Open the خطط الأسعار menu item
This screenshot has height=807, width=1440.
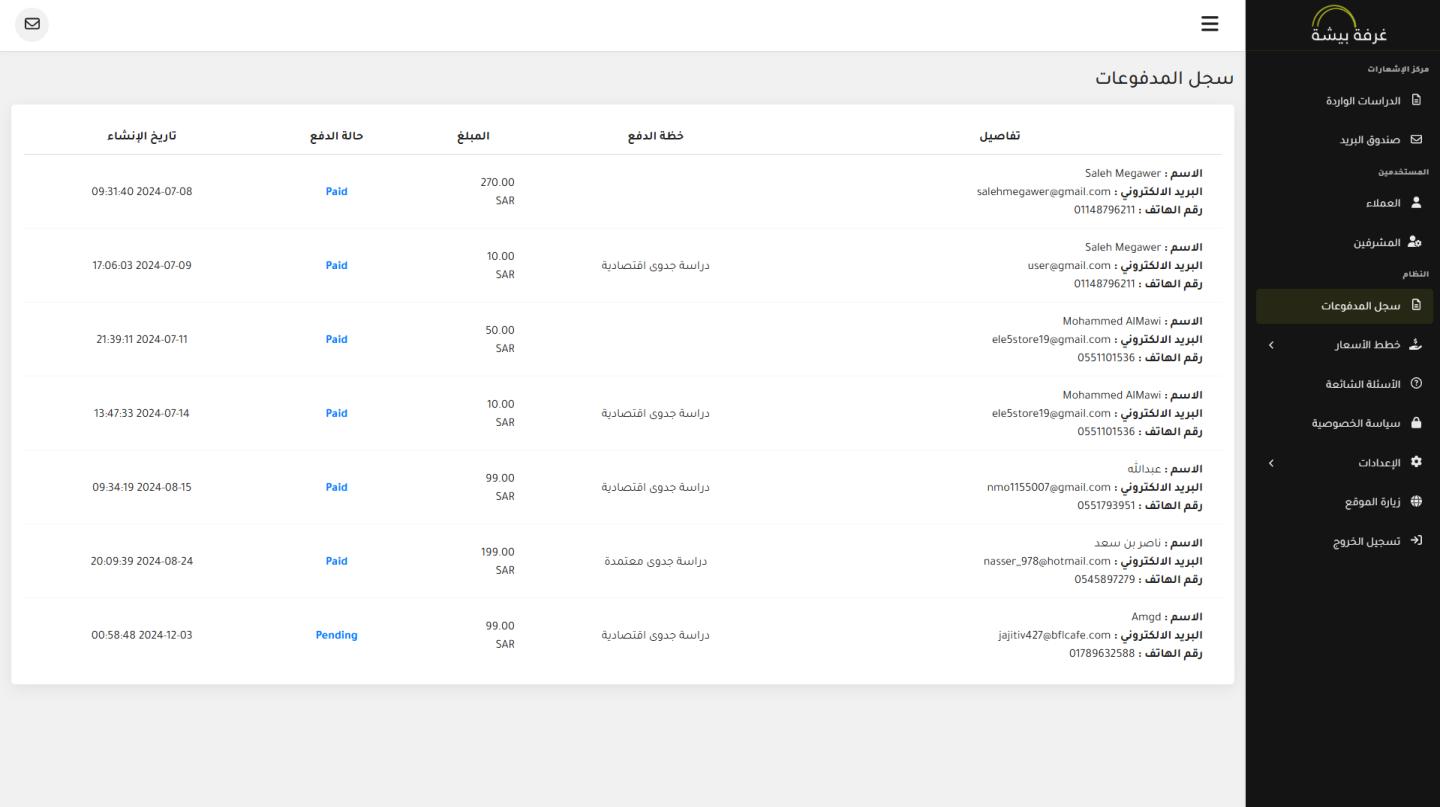click(1367, 345)
